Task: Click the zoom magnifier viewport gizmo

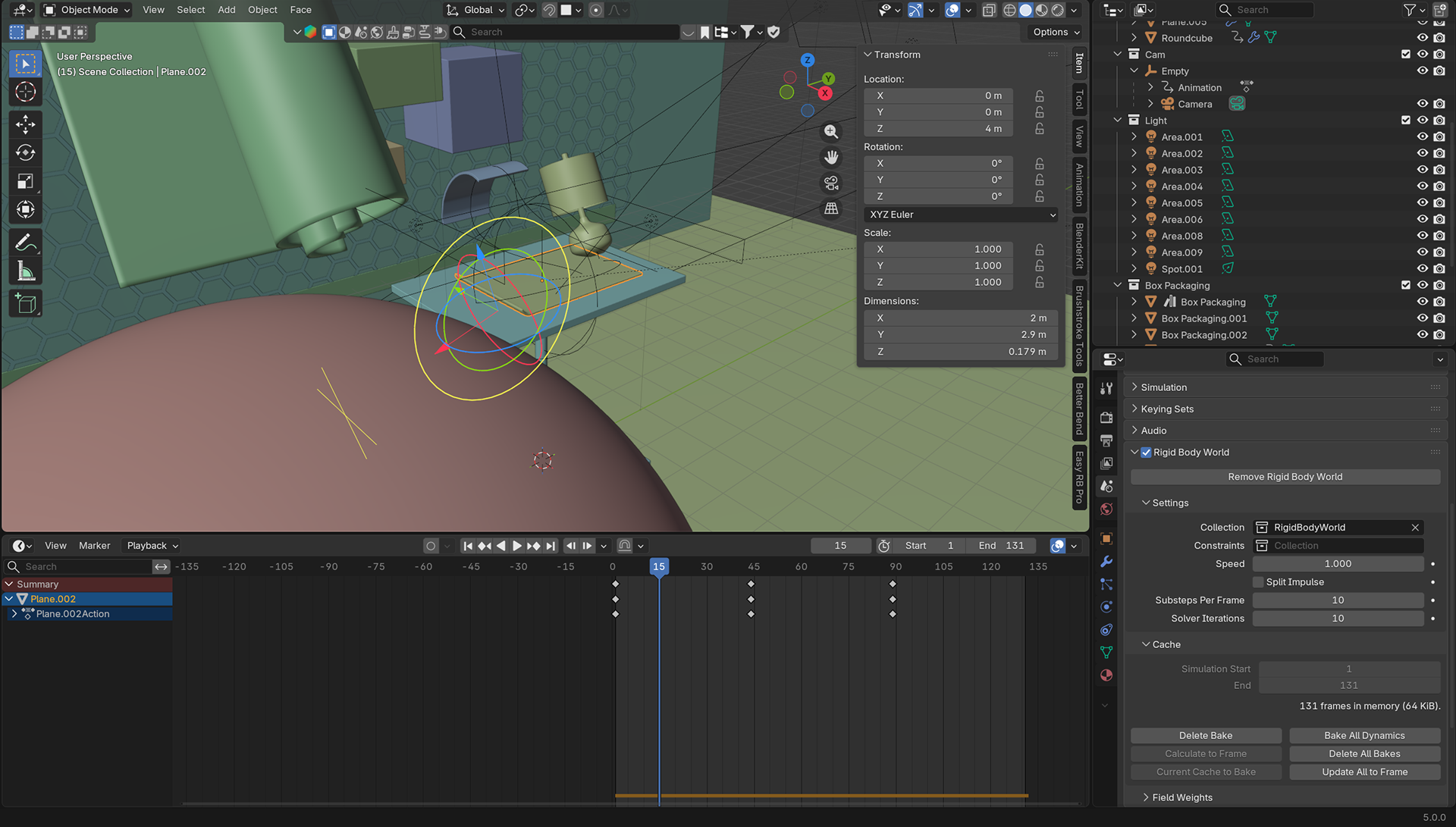Action: pos(831,132)
